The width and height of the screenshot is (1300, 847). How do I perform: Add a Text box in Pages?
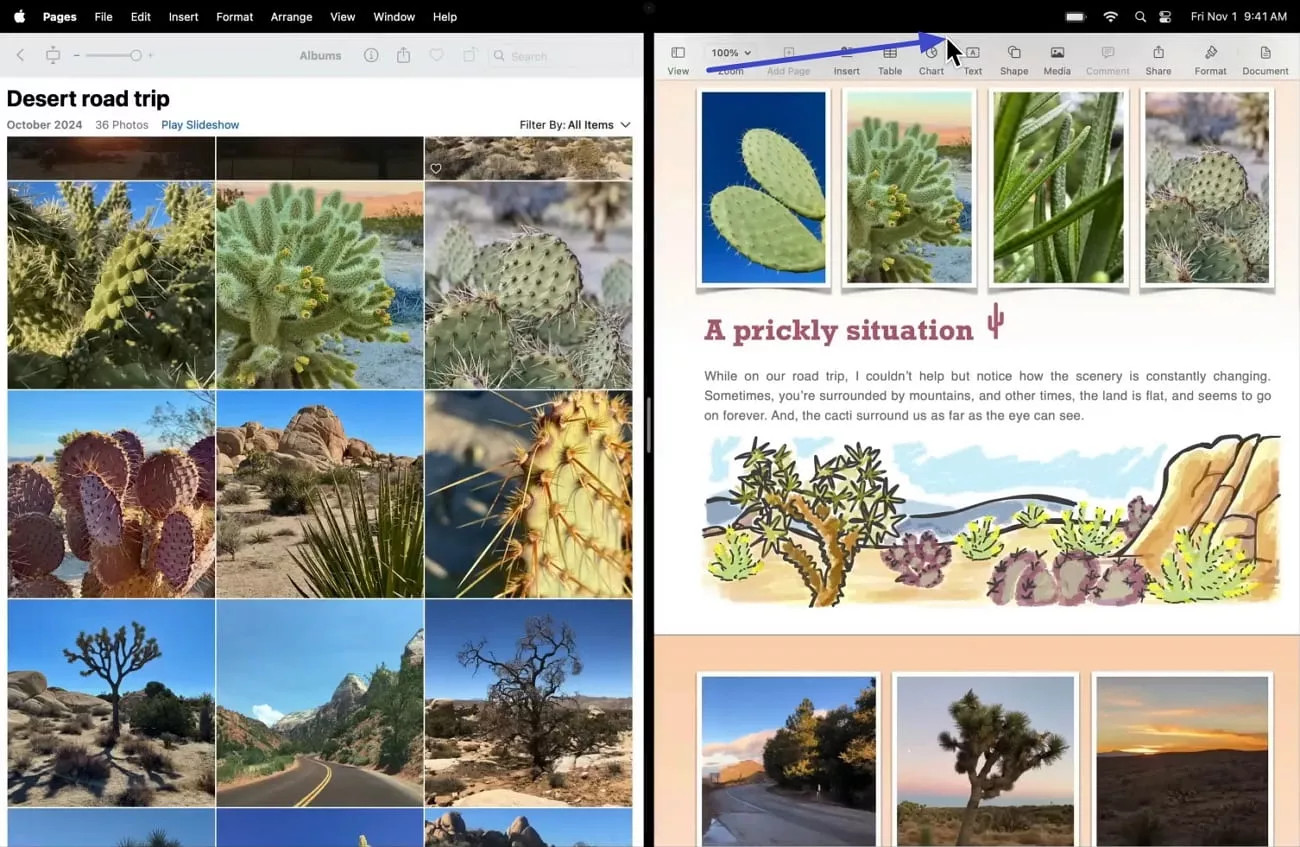[972, 57]
